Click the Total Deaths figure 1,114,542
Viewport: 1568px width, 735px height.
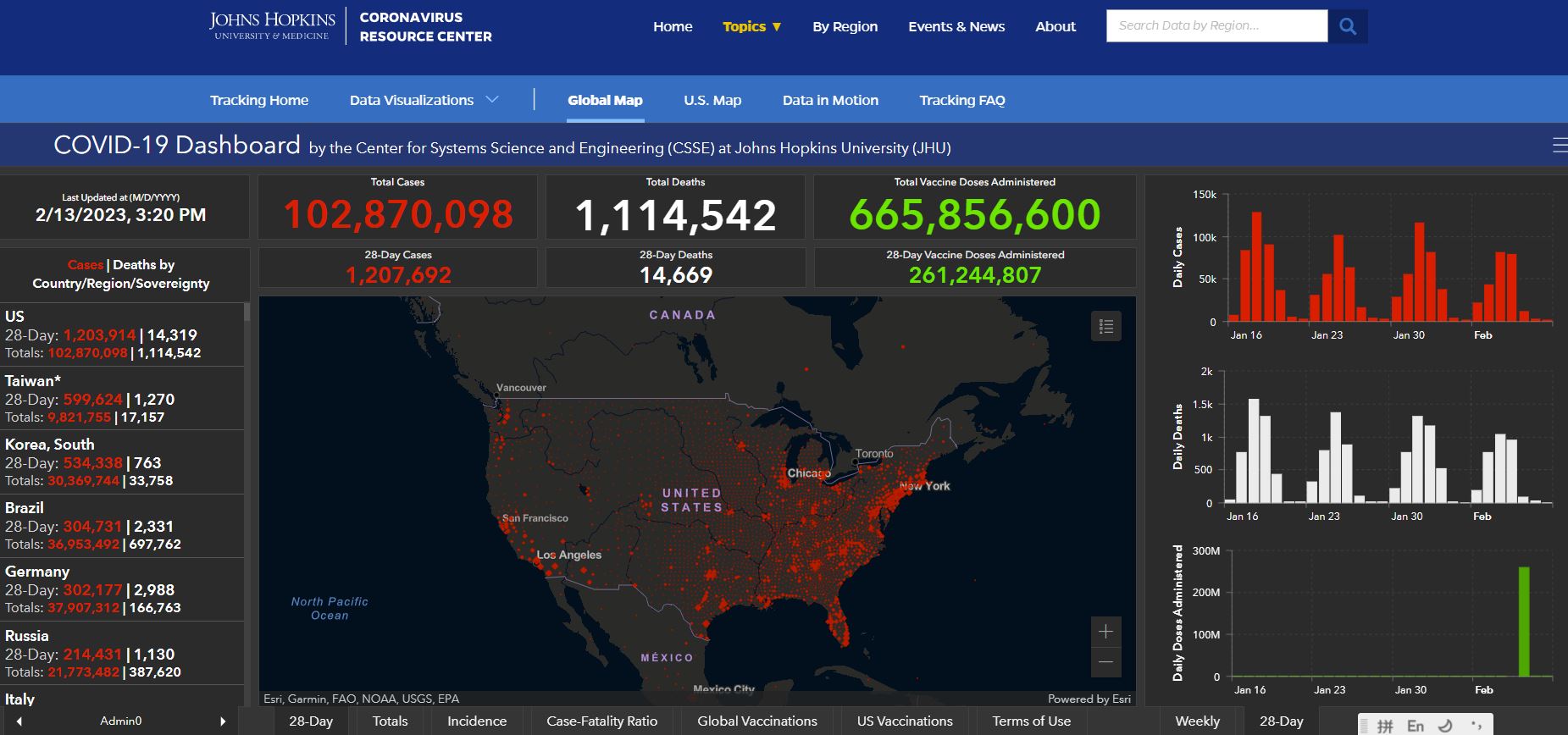pyautogui.click(x=676, y=215)
